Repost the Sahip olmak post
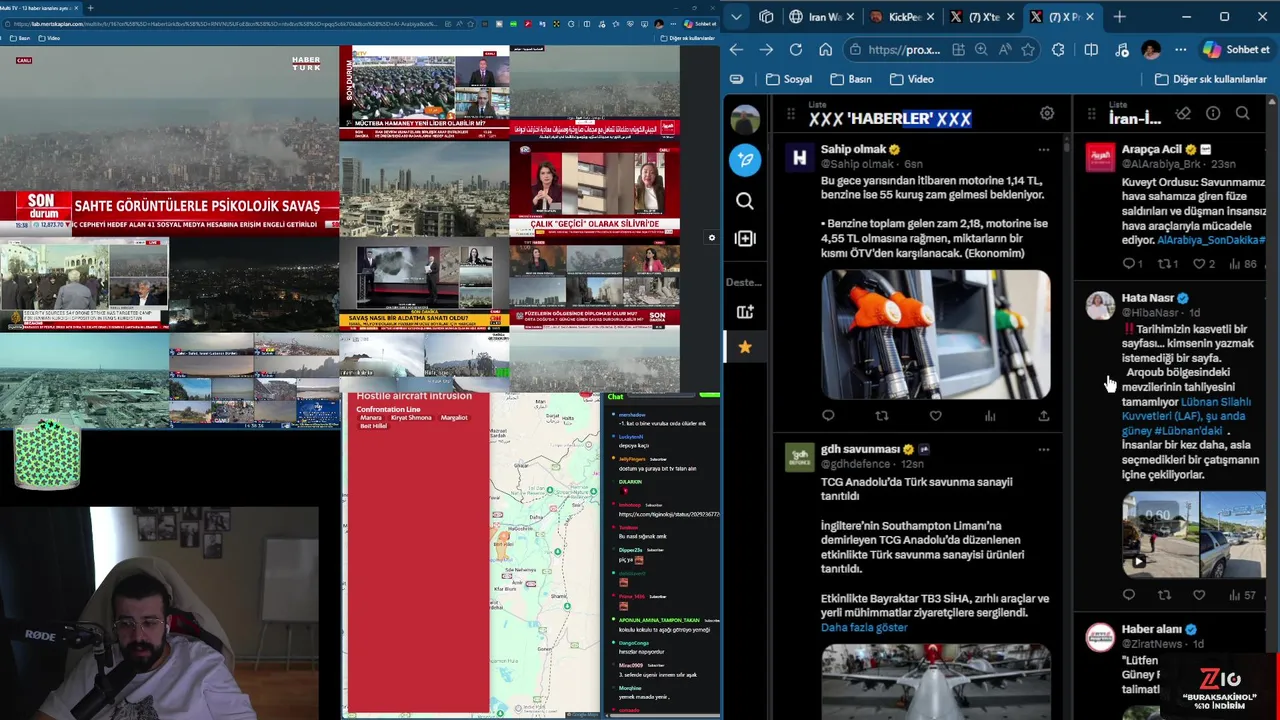Viewport: 1280px width, 720px height. (882, 416)
